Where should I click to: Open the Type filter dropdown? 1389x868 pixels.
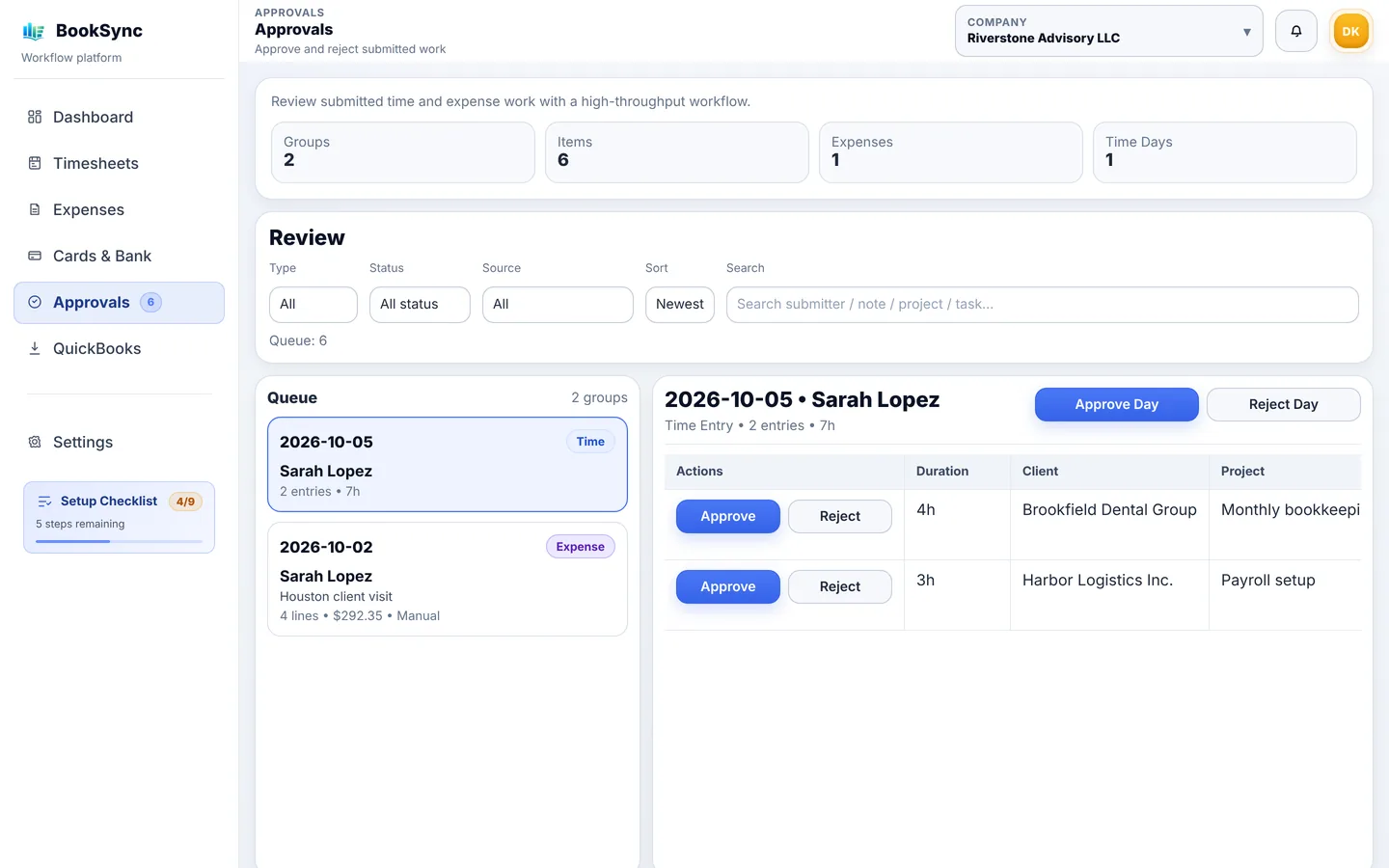coord(313,304)
